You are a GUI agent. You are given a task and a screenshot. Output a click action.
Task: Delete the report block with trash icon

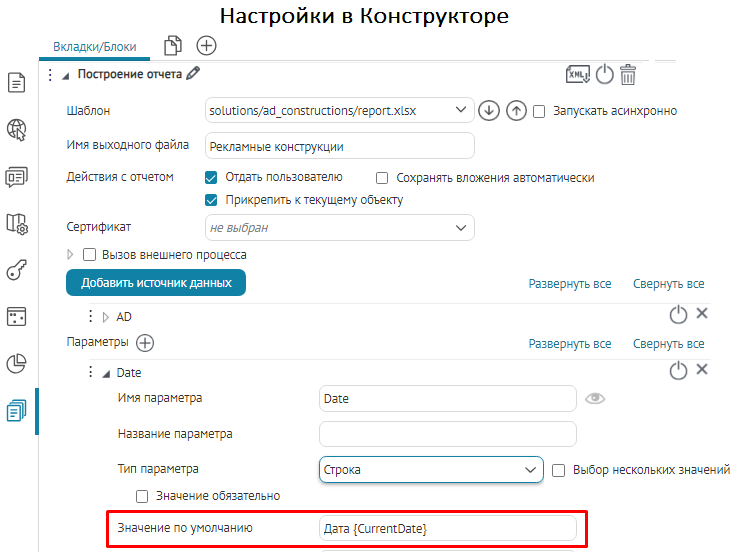coord(628,74)
